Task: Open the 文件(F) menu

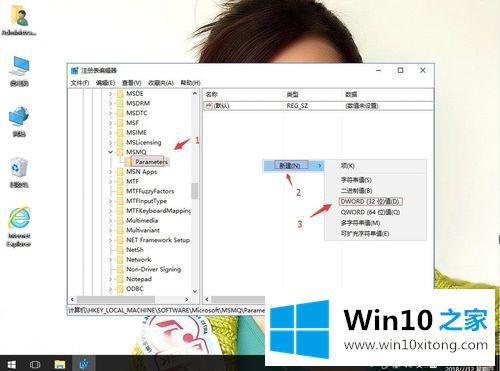Action: 80,83
